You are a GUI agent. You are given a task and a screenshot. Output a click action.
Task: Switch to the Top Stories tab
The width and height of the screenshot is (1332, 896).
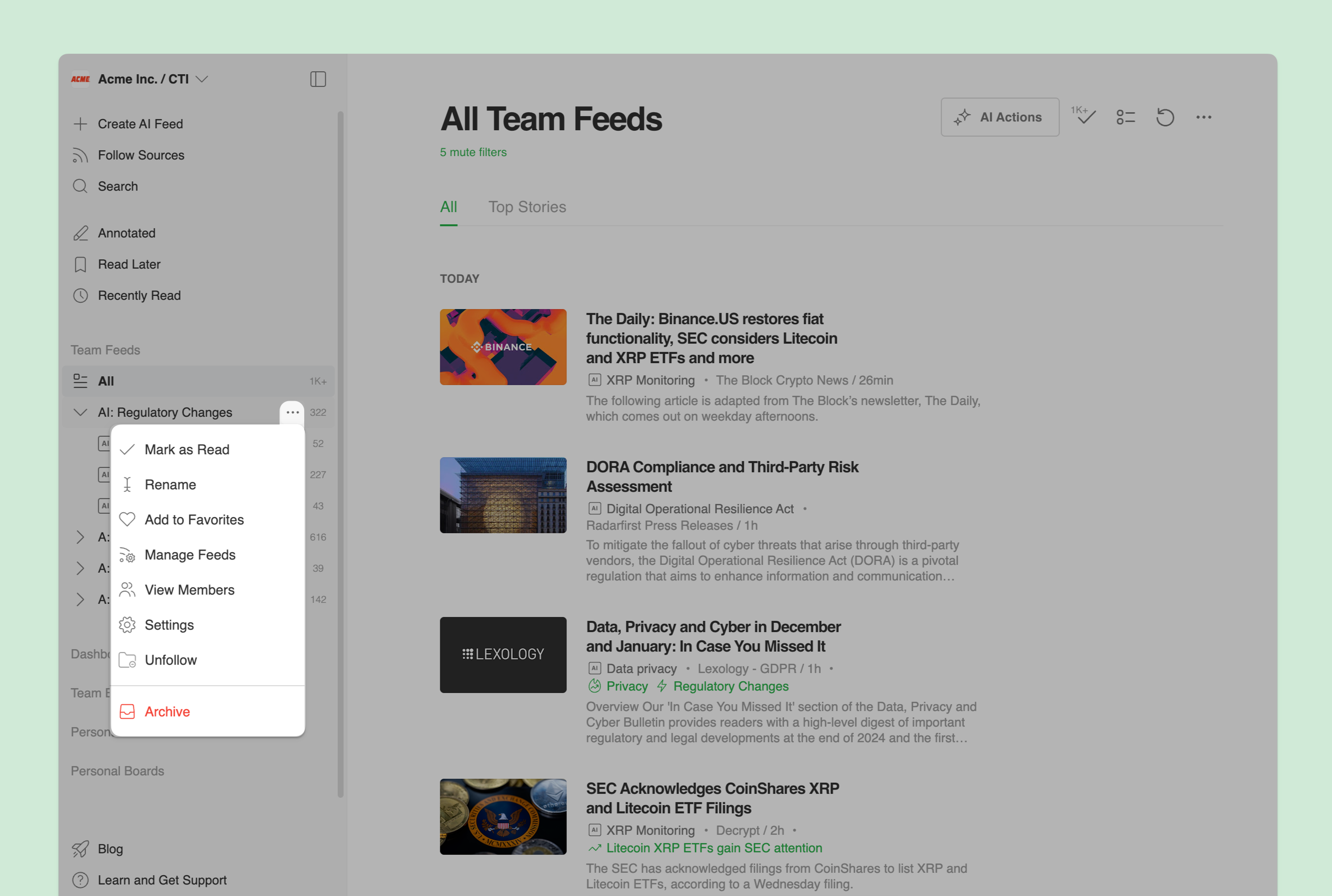[x=527, y=207]
